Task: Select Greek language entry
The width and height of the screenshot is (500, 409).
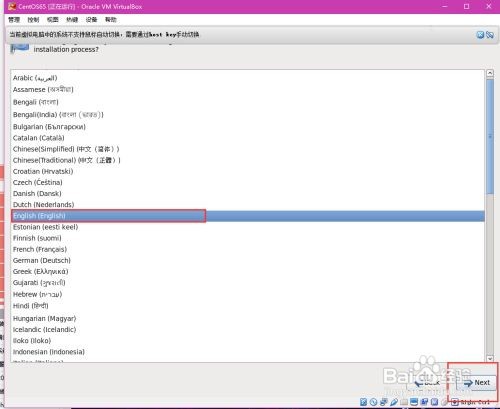Action: point(247,271)
